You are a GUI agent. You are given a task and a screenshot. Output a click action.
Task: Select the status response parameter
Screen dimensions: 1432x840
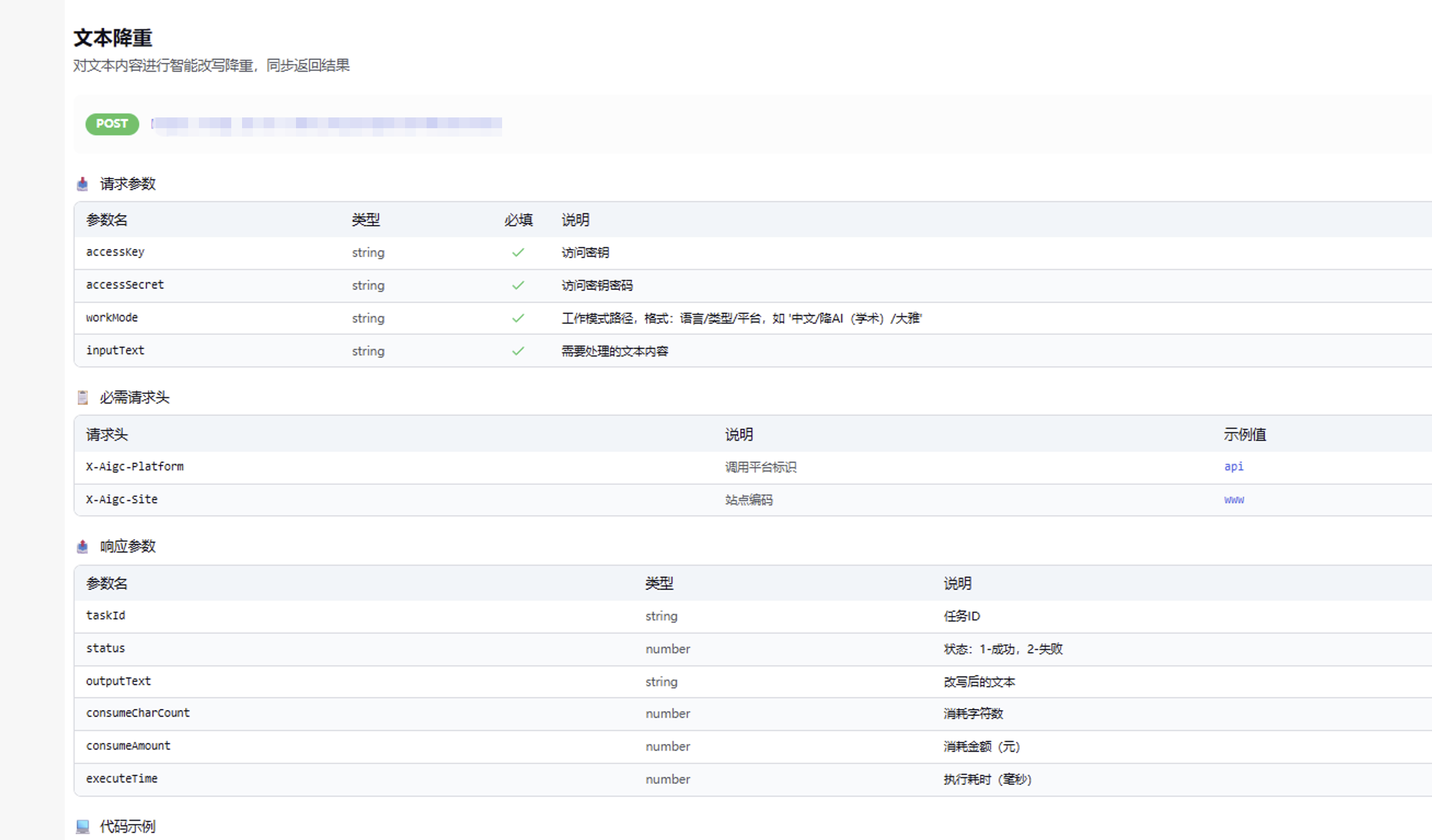coord(105,649)
